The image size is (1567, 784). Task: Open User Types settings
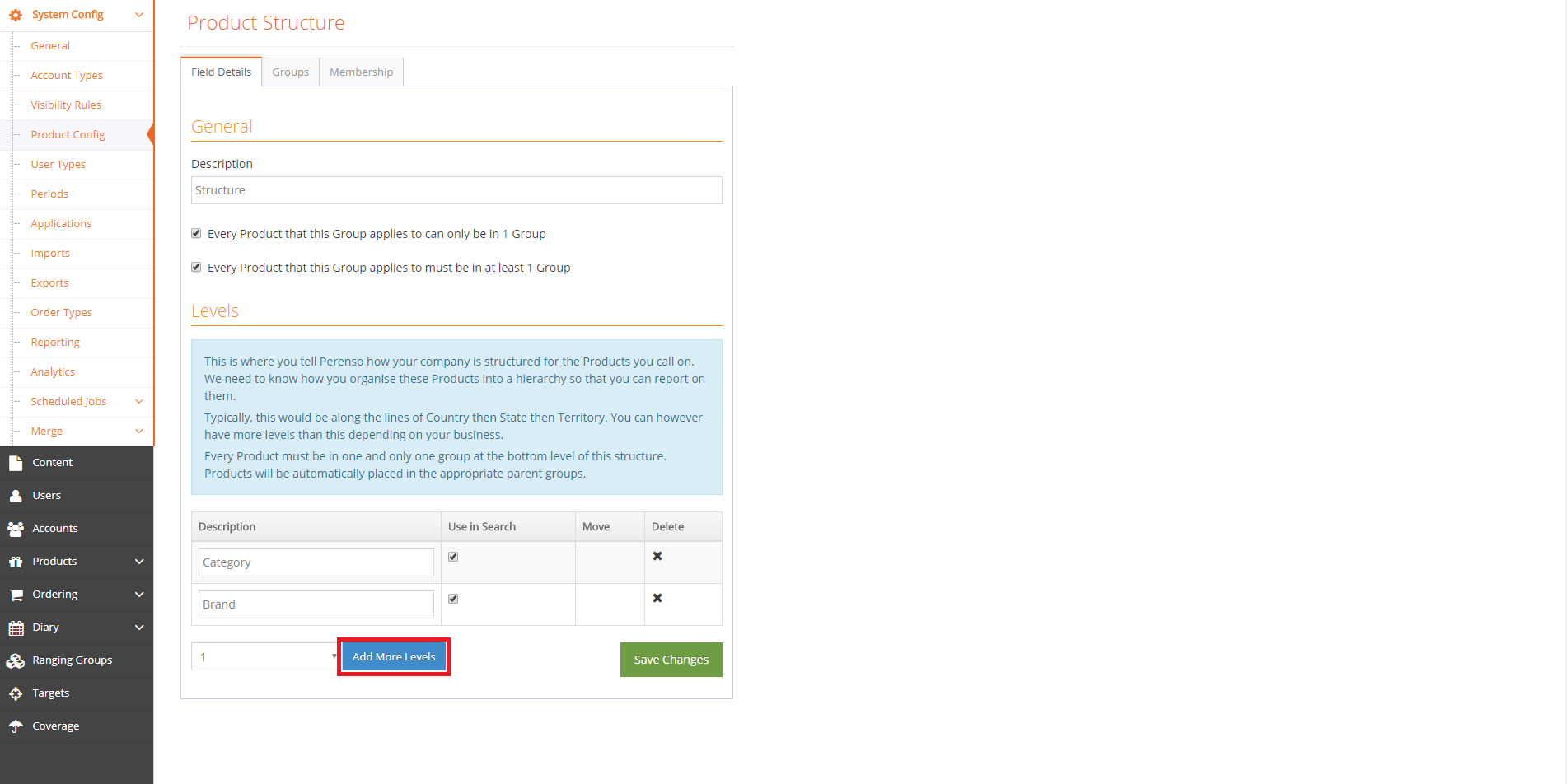click(58, 164)
